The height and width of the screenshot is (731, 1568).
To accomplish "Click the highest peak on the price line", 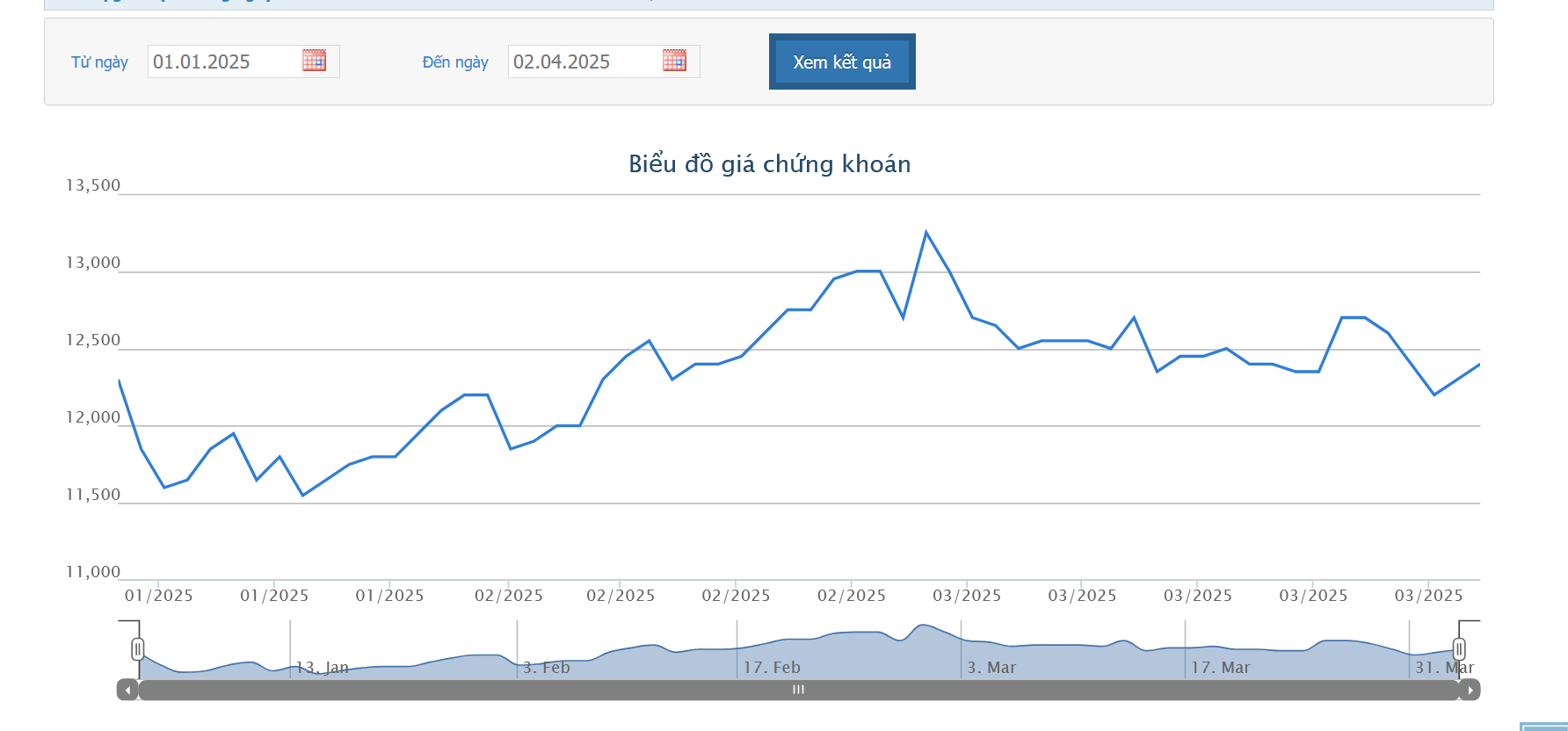I will (926, 233).
